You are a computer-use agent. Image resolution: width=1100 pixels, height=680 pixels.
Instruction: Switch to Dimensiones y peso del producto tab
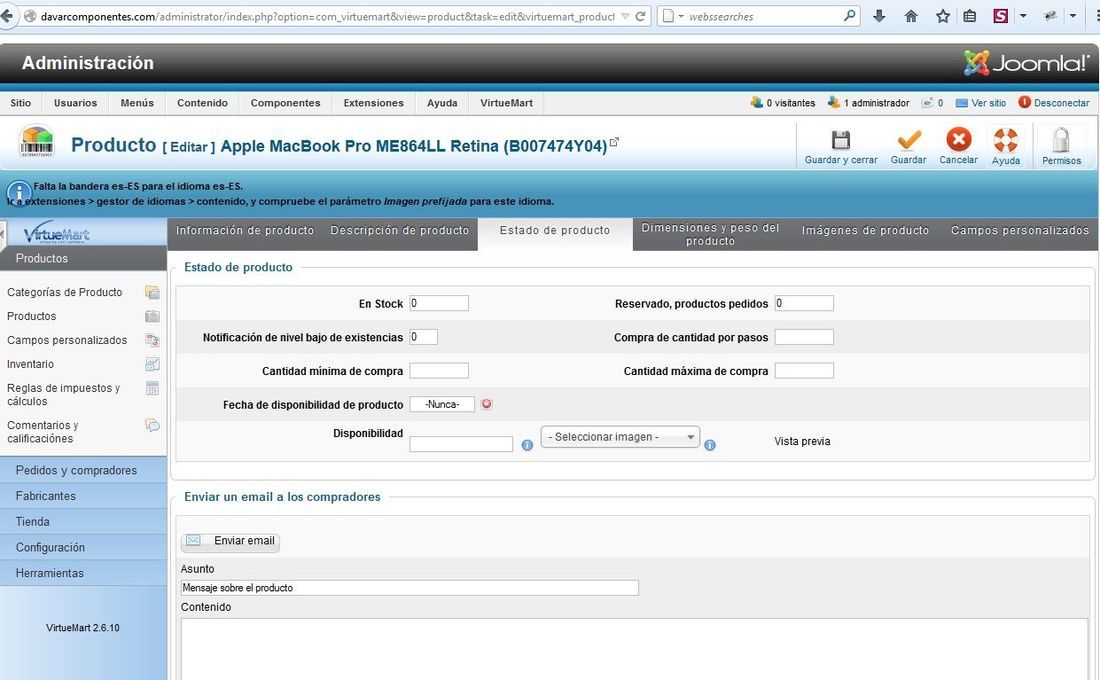click(710, 234)
